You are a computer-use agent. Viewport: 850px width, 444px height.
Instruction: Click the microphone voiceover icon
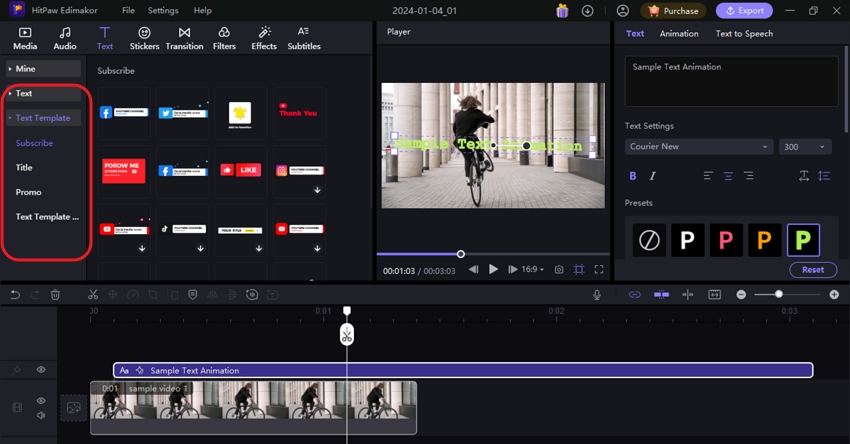click(597, 295)
